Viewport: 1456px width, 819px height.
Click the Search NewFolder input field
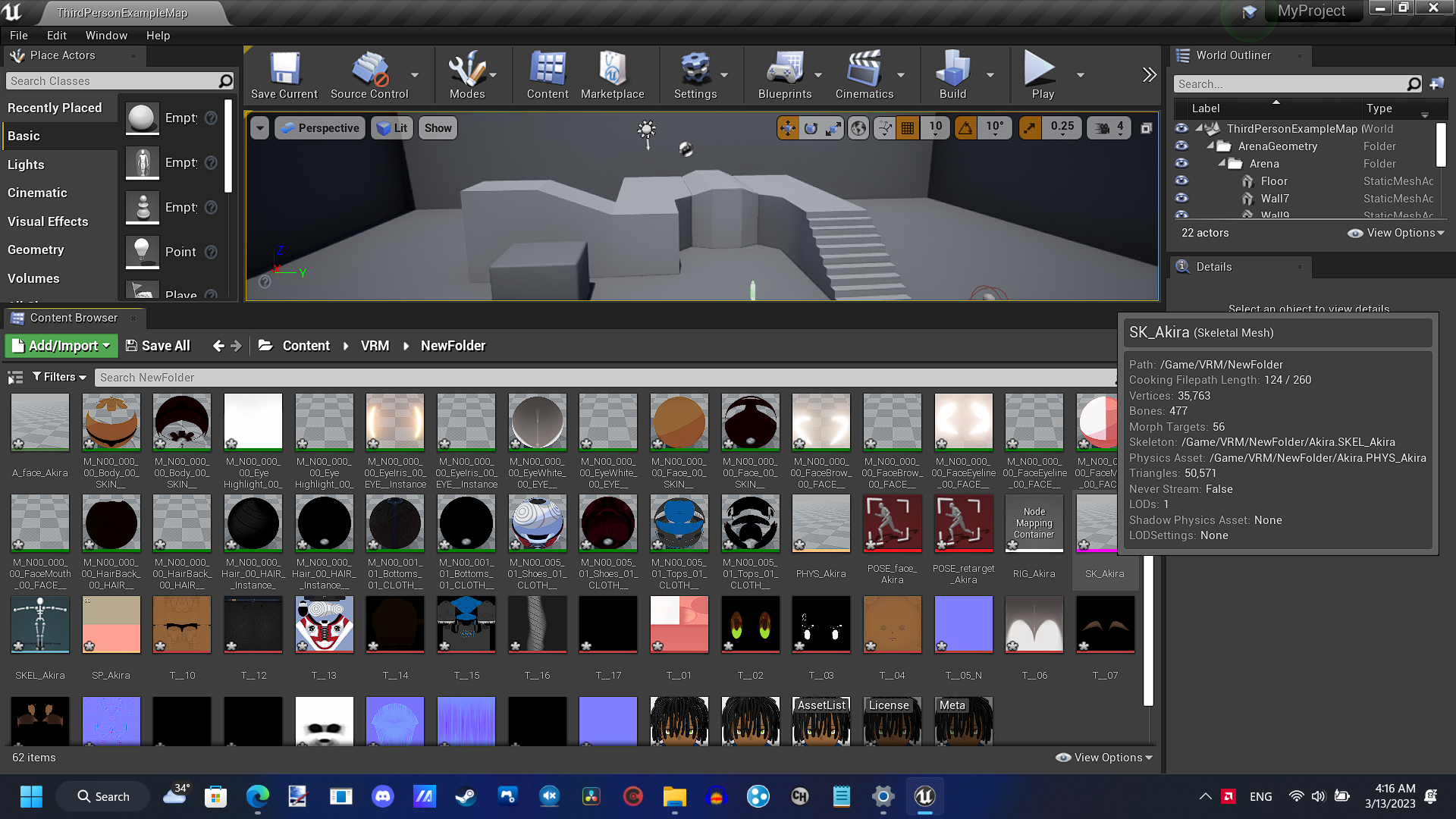[607, 377]
